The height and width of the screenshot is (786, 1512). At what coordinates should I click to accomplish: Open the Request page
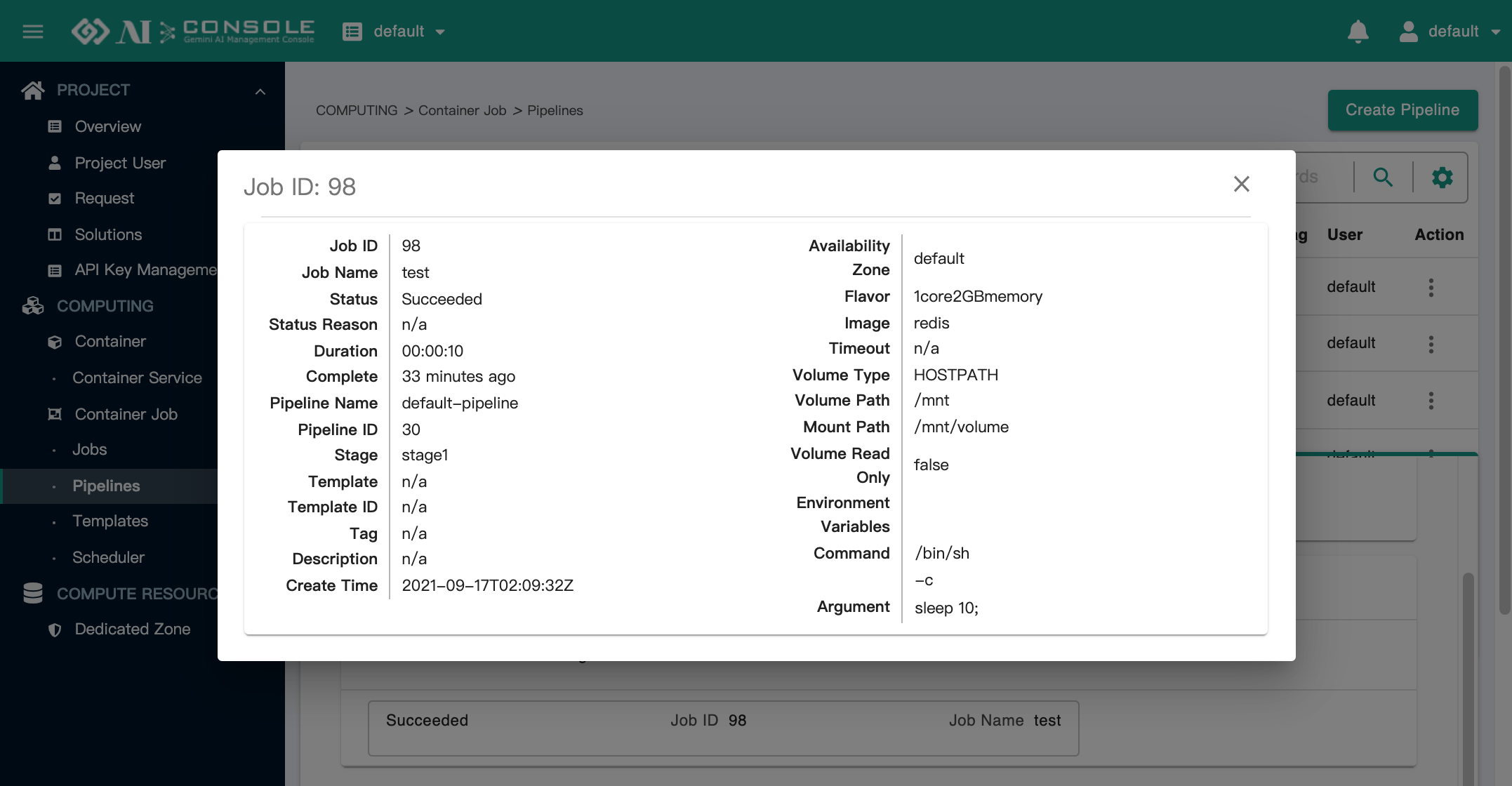coord(105,199)
